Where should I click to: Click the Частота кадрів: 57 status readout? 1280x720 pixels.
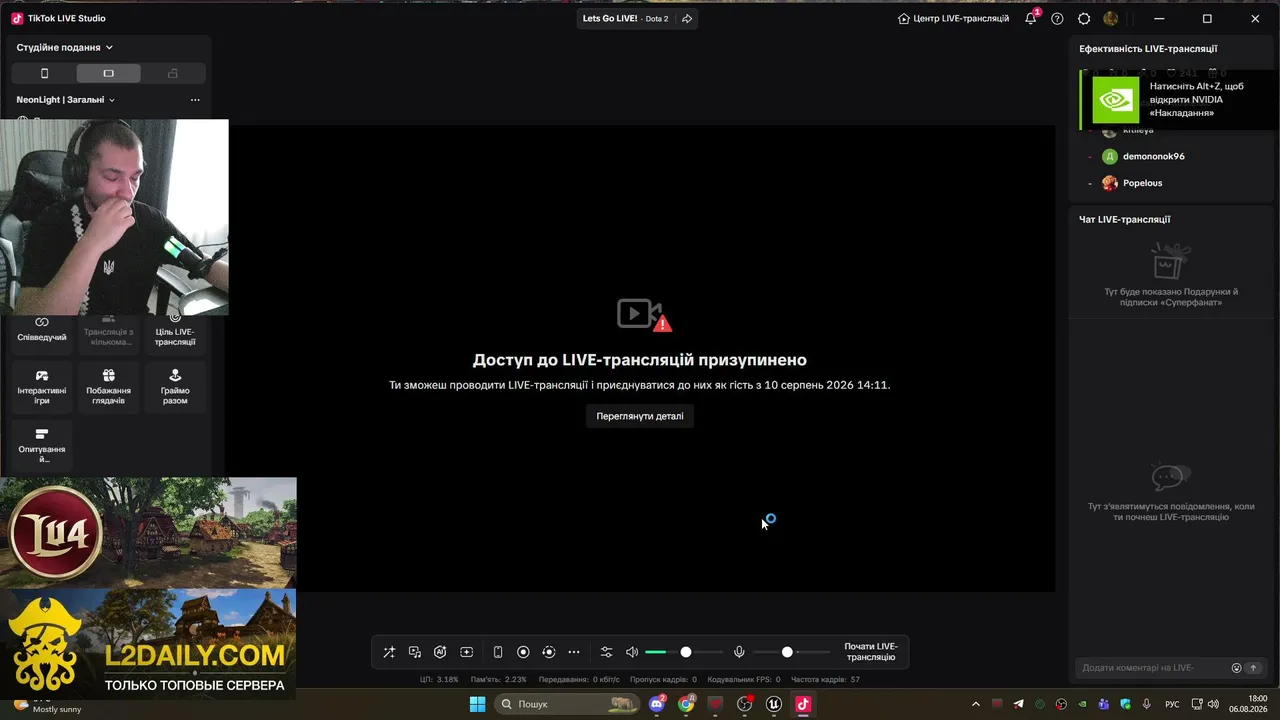tap(825, 680)
